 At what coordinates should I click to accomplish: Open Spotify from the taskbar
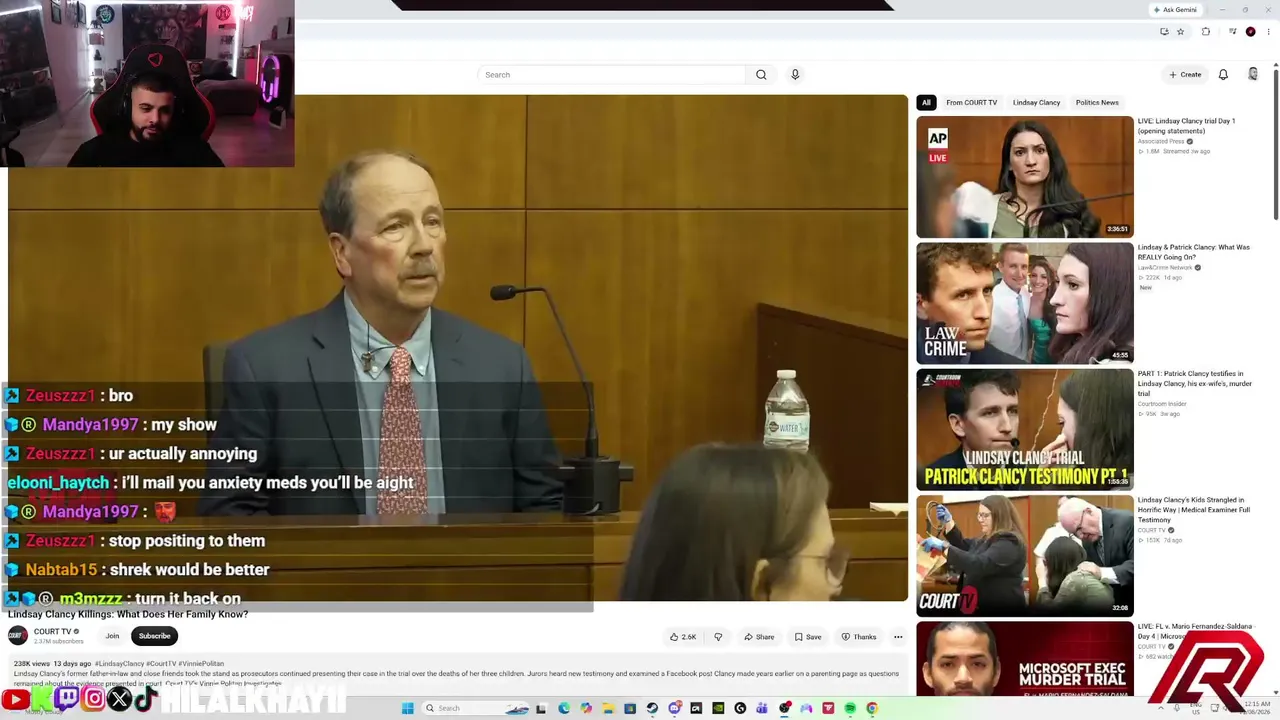850,708
